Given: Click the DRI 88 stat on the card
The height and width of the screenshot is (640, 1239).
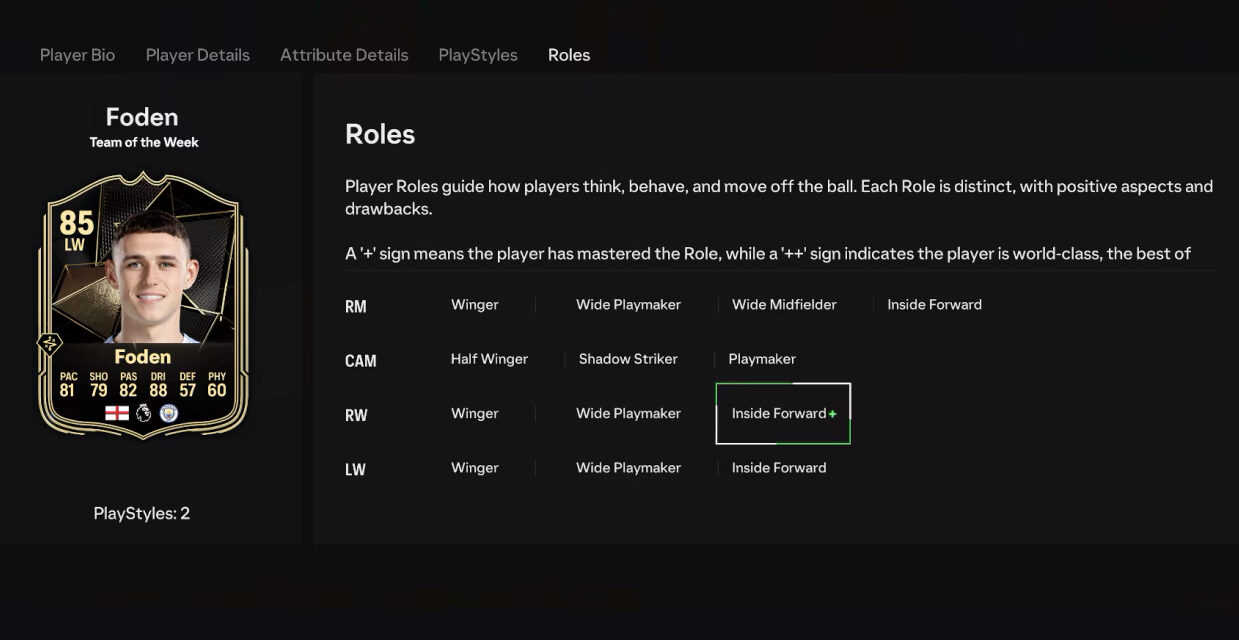Looking at the screenshot, I should (x=157, y=385).
